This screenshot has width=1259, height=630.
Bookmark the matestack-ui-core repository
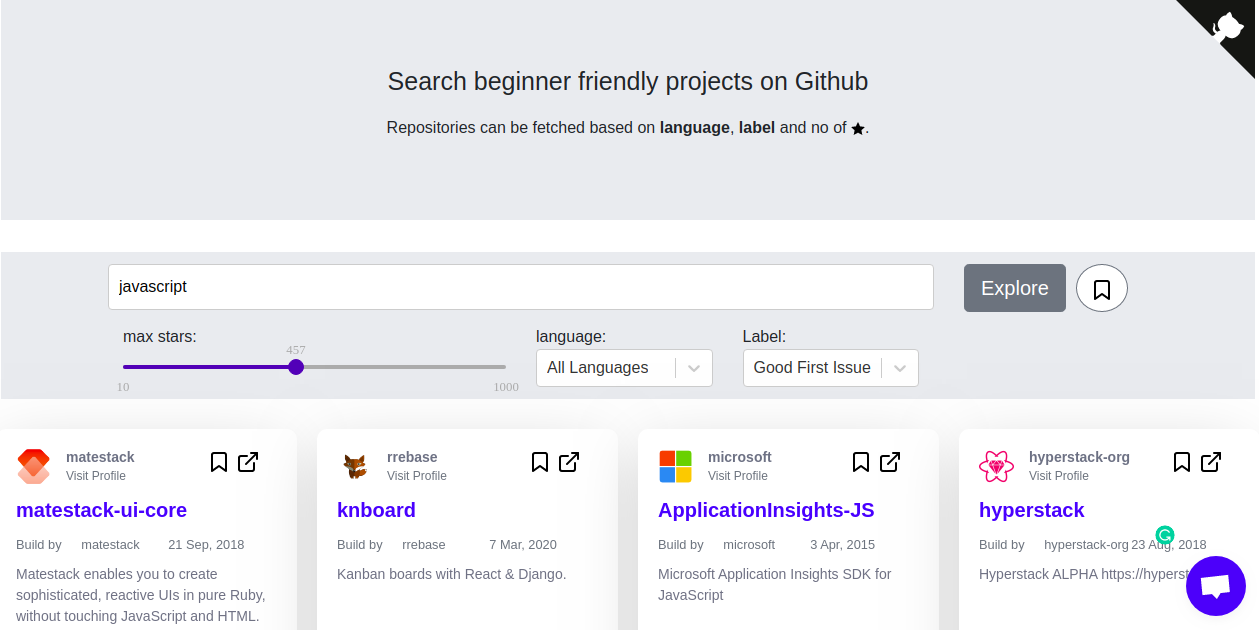(x=219, y=462)
